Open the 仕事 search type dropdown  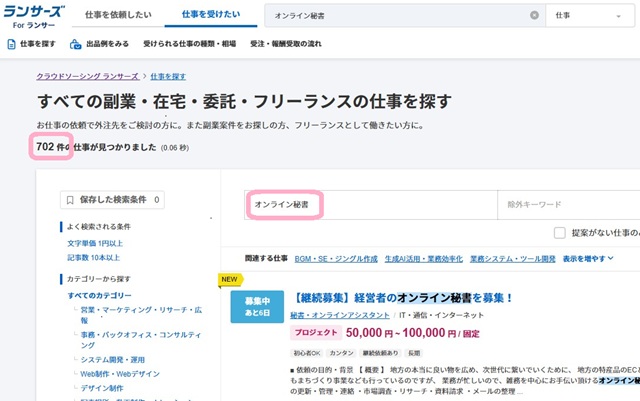point(591,15)
